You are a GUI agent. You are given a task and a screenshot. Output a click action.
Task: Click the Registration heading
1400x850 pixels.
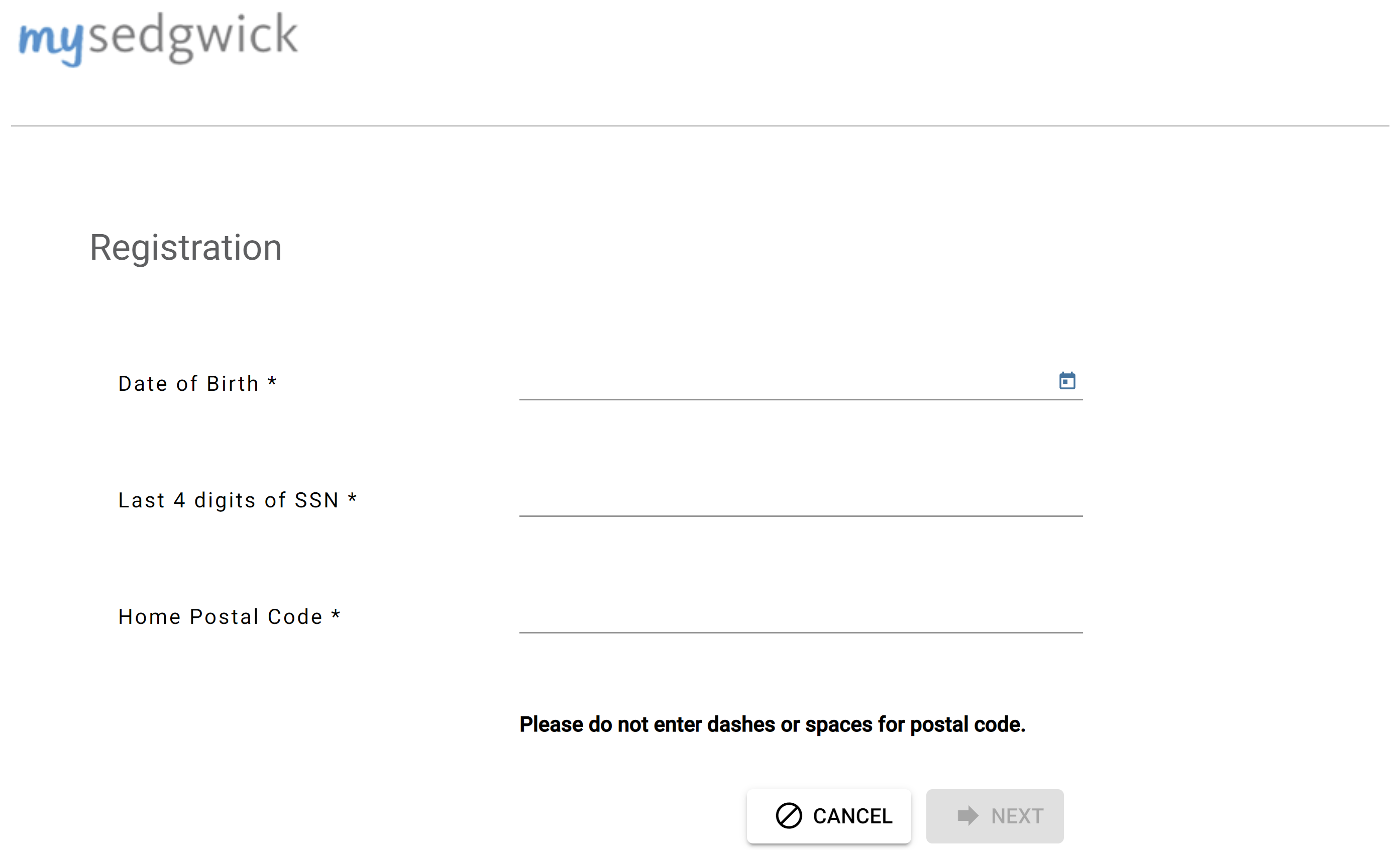[x=186, y=248]
